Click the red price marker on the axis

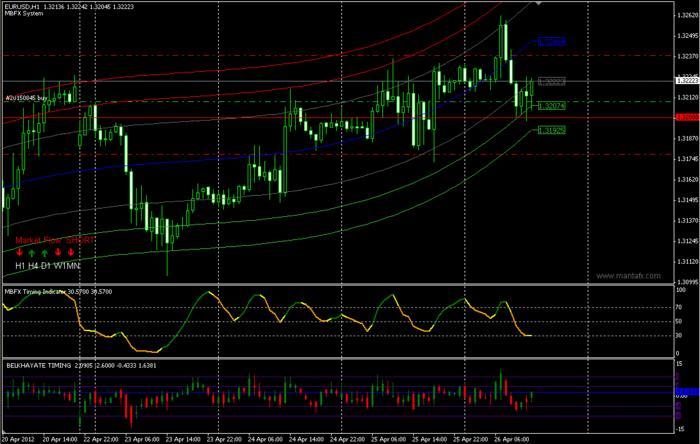click(x=687, y=117)
